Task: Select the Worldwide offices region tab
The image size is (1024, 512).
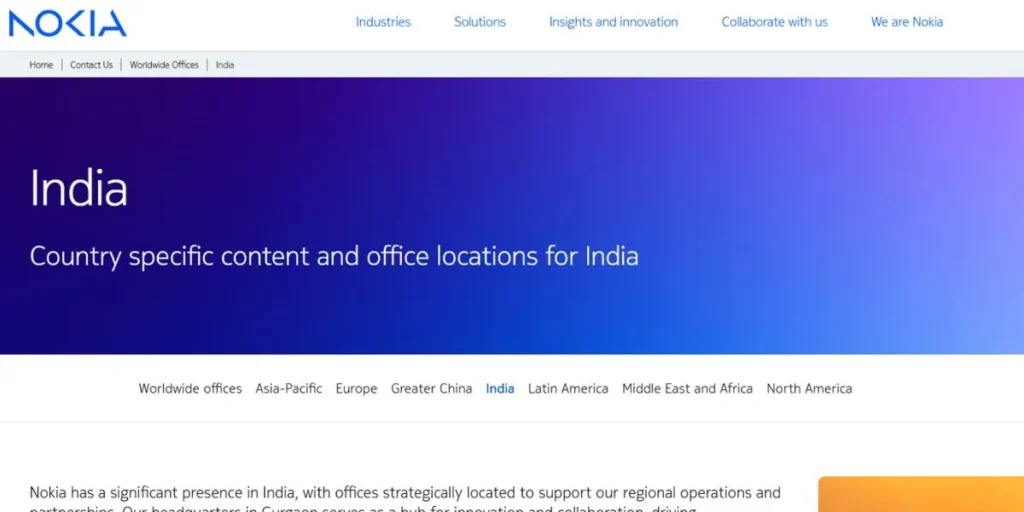Action: click(190, 389)
